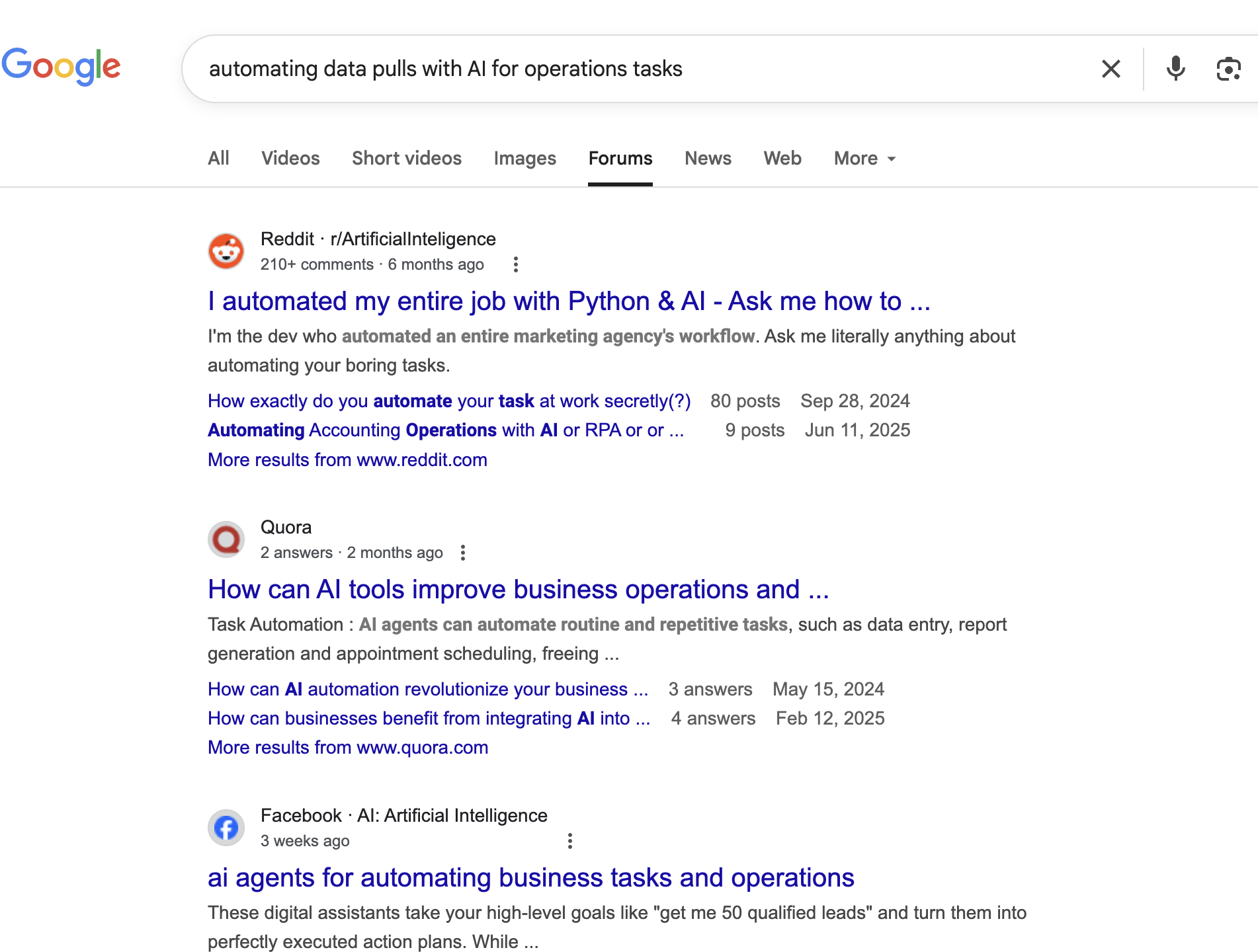Image resolution: width=1258 pixels, height=952 pixels.
Task: Click the '9 posts' count
Action: pos(755,430)
